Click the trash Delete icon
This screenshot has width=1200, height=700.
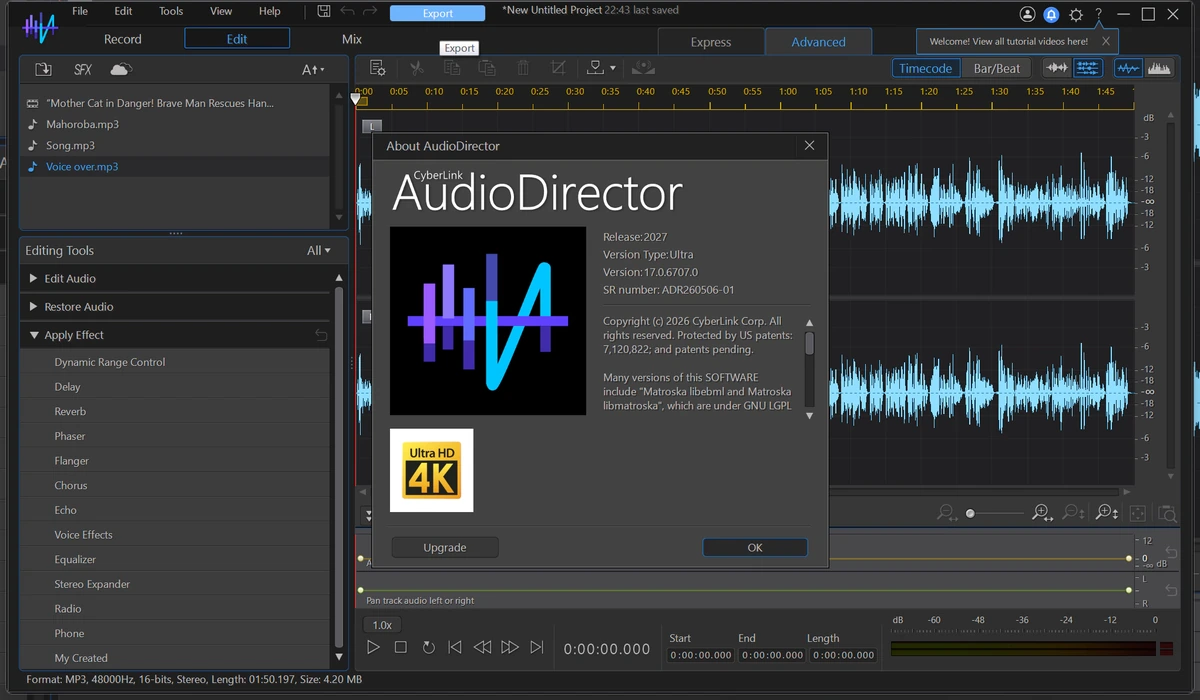pos(523,68)
